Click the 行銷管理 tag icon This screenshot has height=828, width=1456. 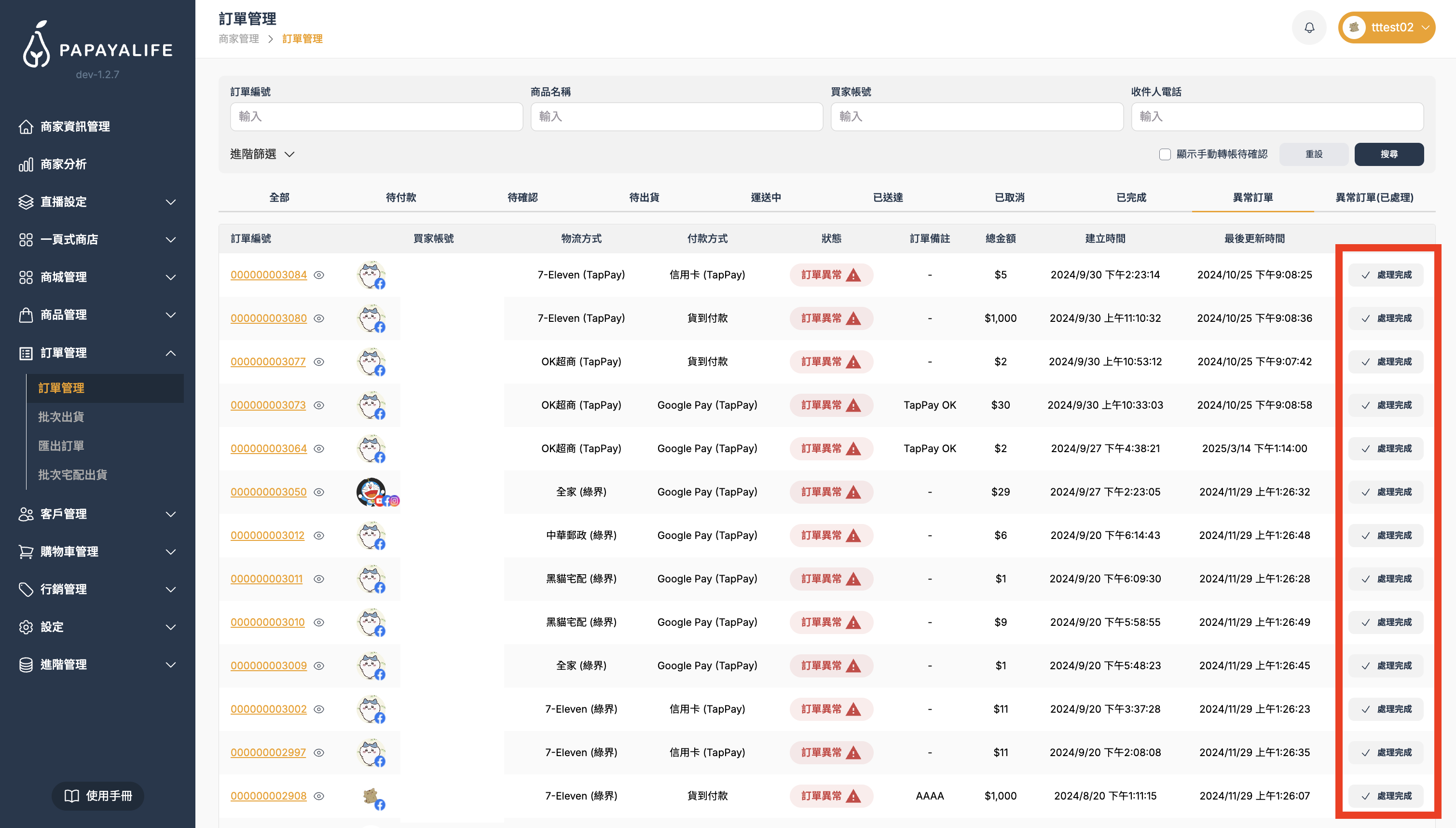tap(26, 589)
